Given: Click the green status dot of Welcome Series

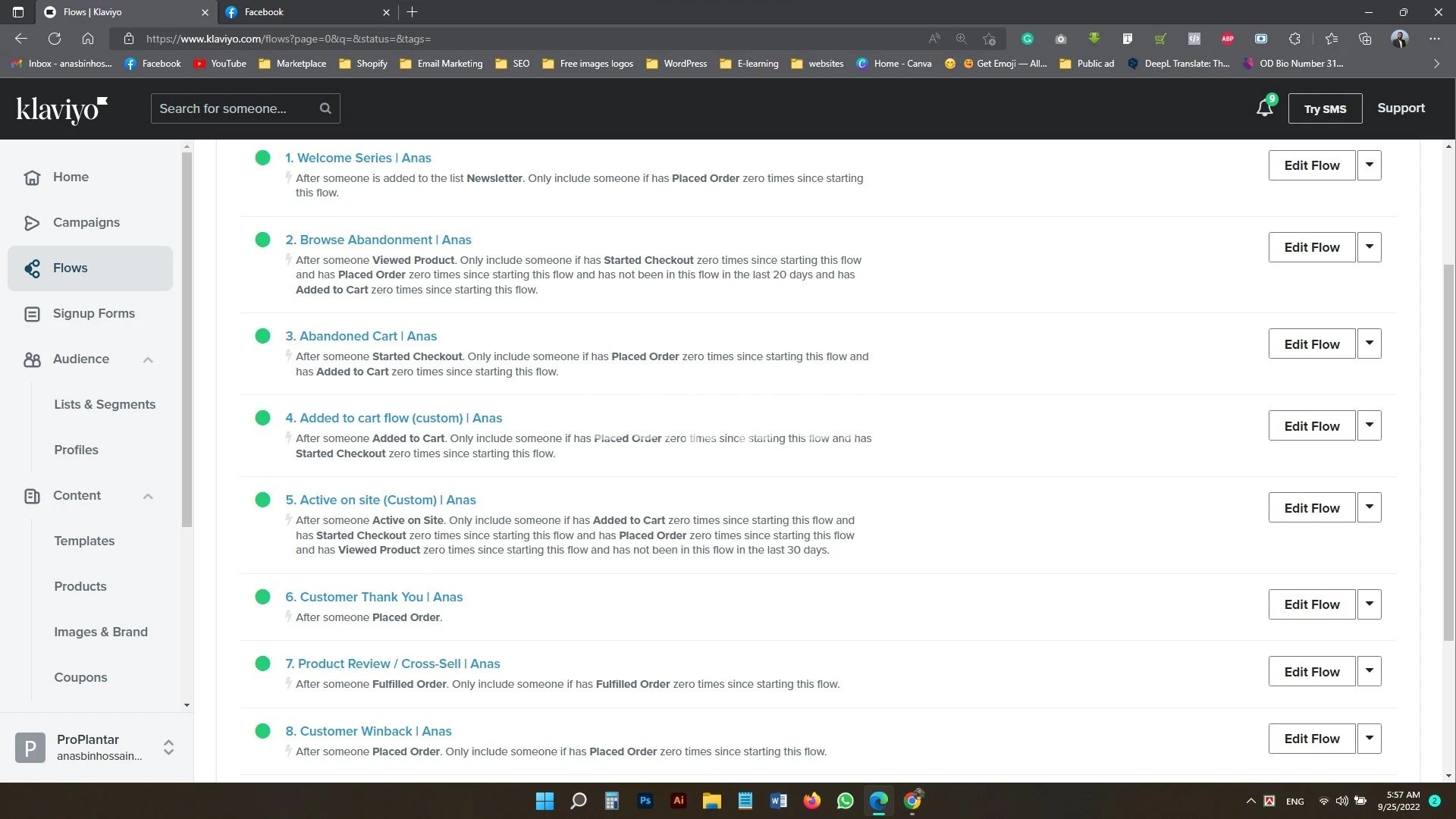Looking at the screenshot, I should pyautogui.click(x=263, y=158).
